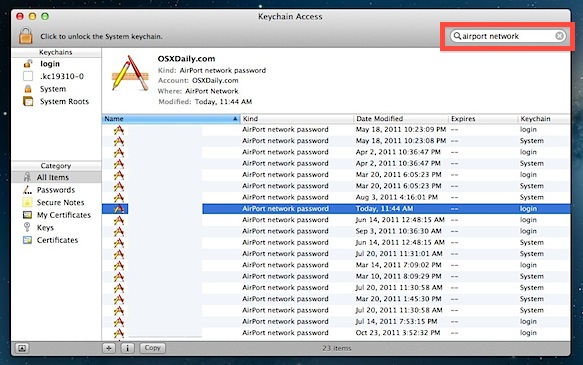This screenshot has height=365, width=583.
Task: Click the icon in the Oct 23, 2011 row
Action: [119, 333]
